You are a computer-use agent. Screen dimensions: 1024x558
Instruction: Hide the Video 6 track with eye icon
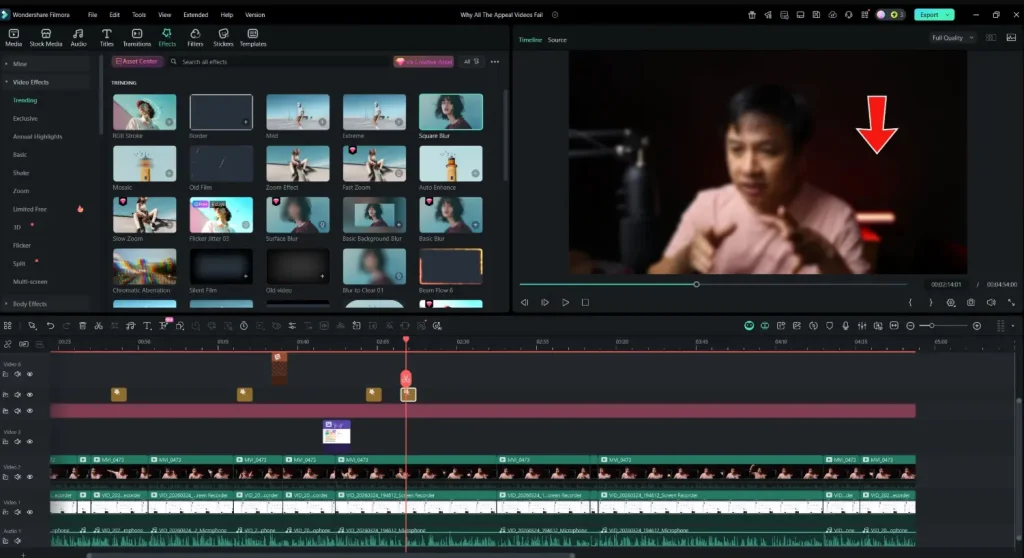pyautogui.click(x=29, y=374)
